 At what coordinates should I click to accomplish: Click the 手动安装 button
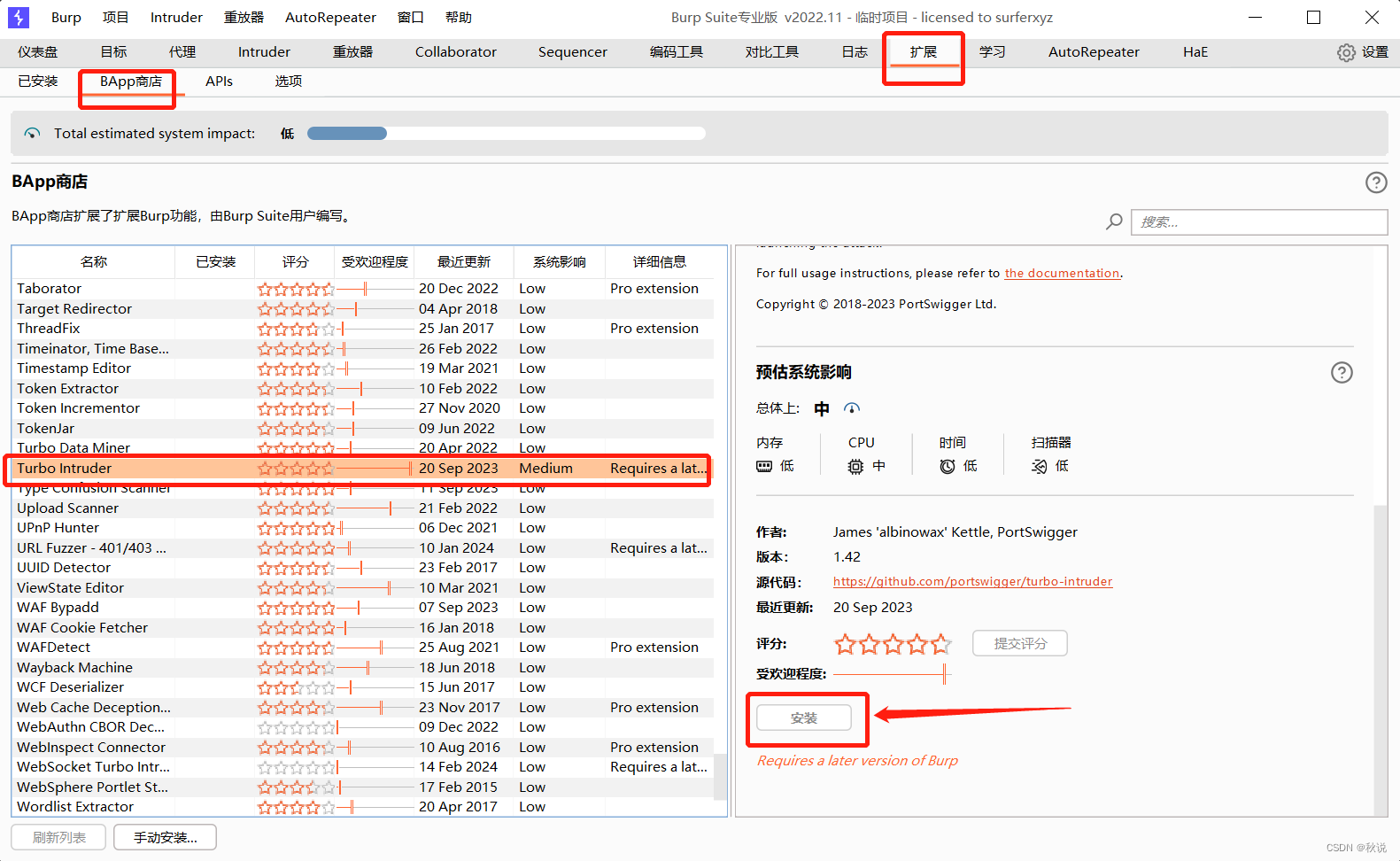165,837
